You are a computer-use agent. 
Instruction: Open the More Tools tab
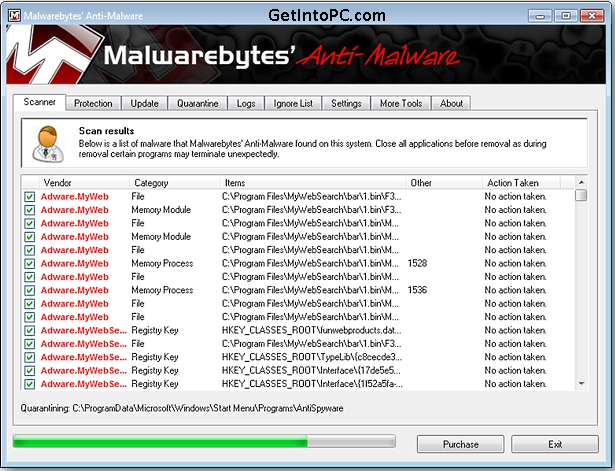[401, 104]
